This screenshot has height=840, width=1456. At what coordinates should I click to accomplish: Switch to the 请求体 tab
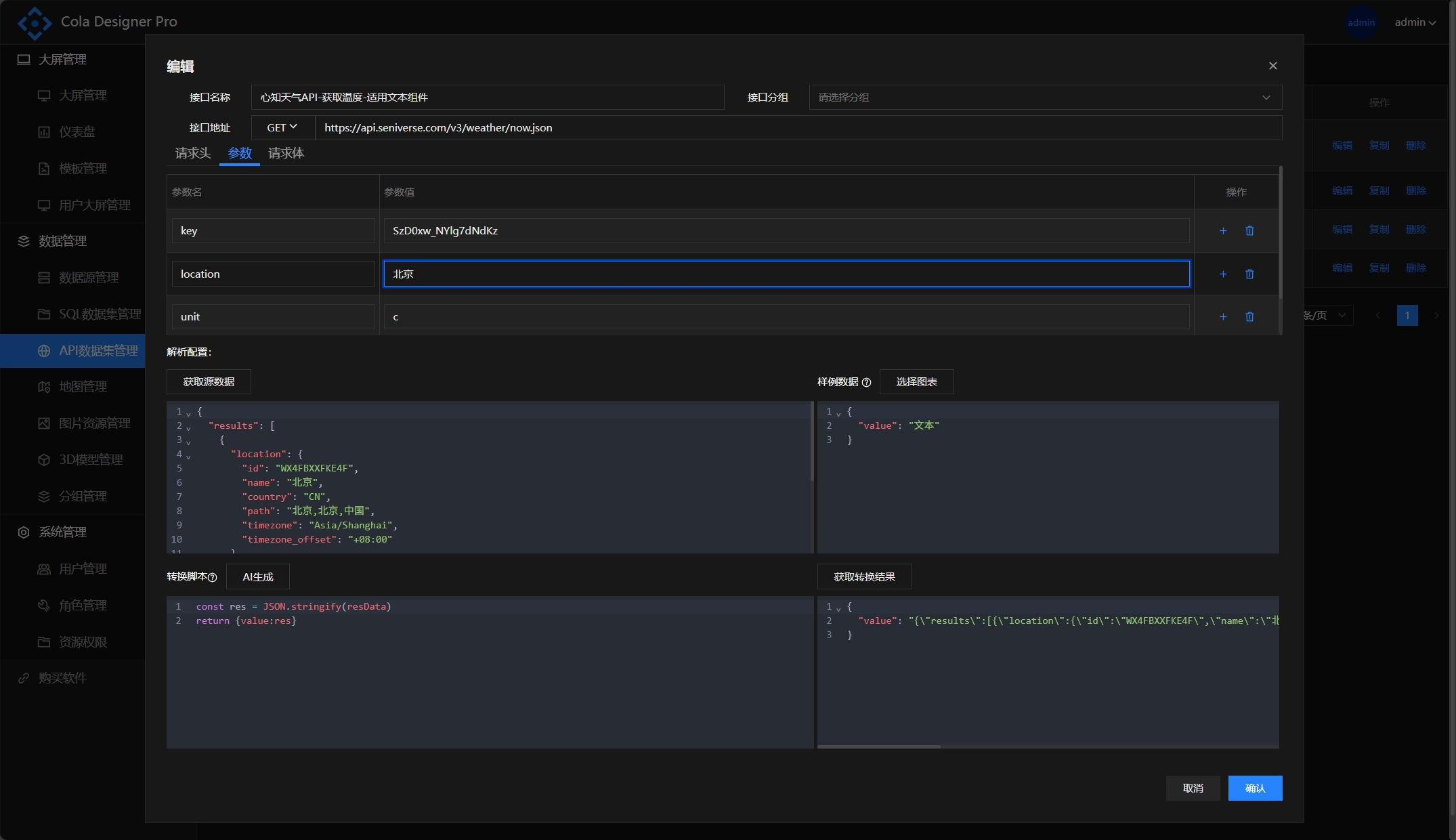click(x=286, y=153)
